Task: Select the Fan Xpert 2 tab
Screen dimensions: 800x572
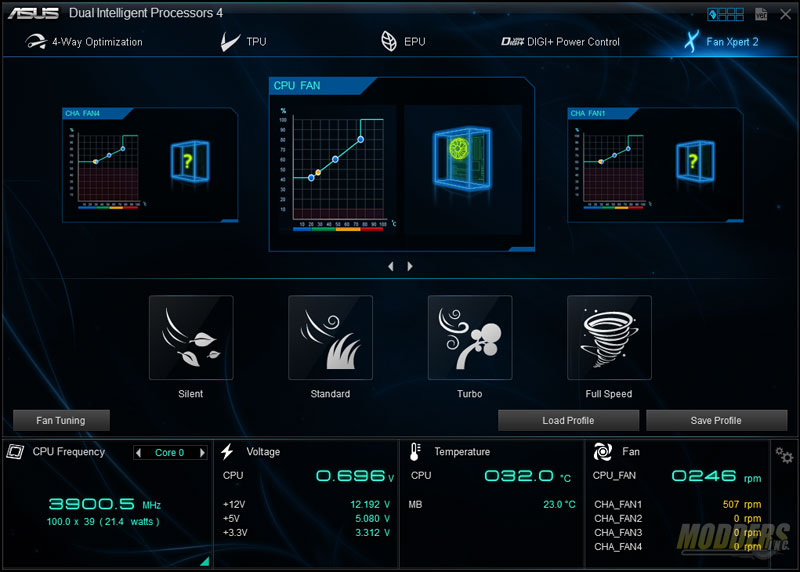Action: [x=720, y=42]
